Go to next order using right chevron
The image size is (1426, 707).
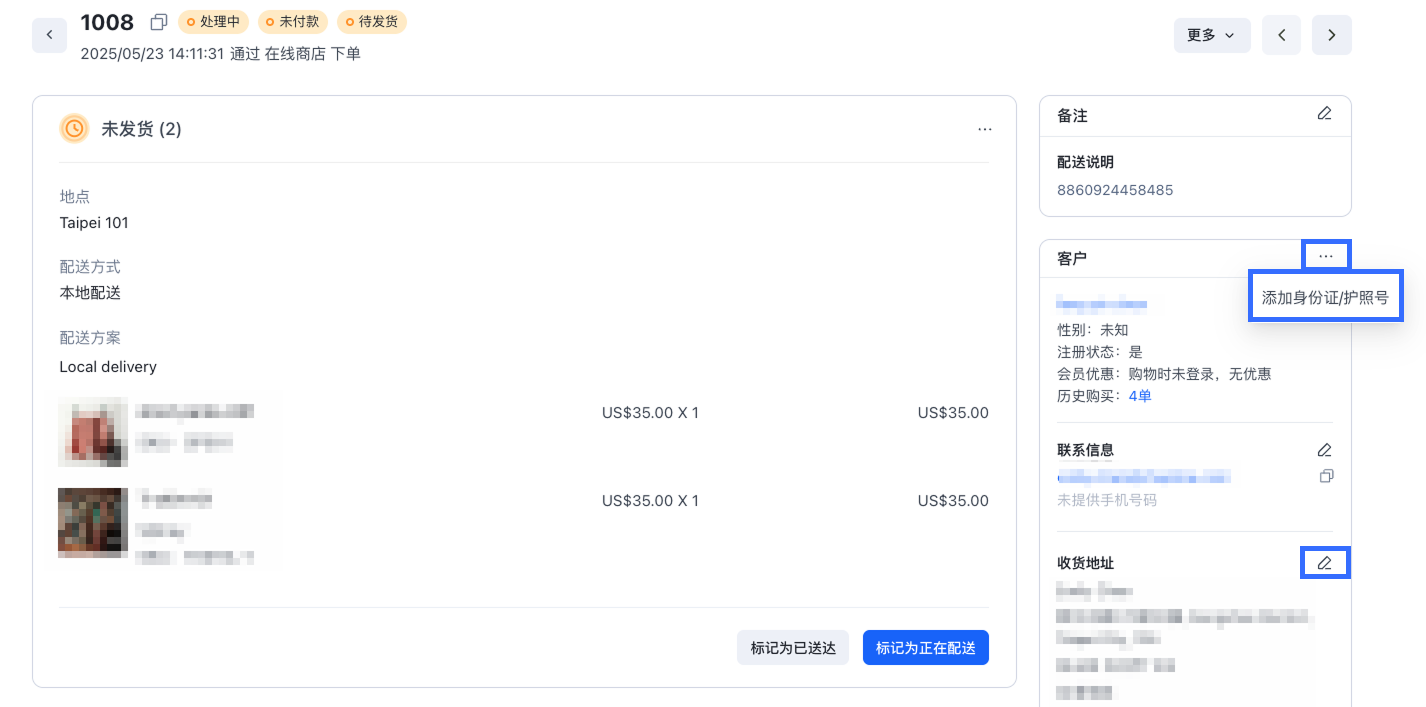[1331, 35]
